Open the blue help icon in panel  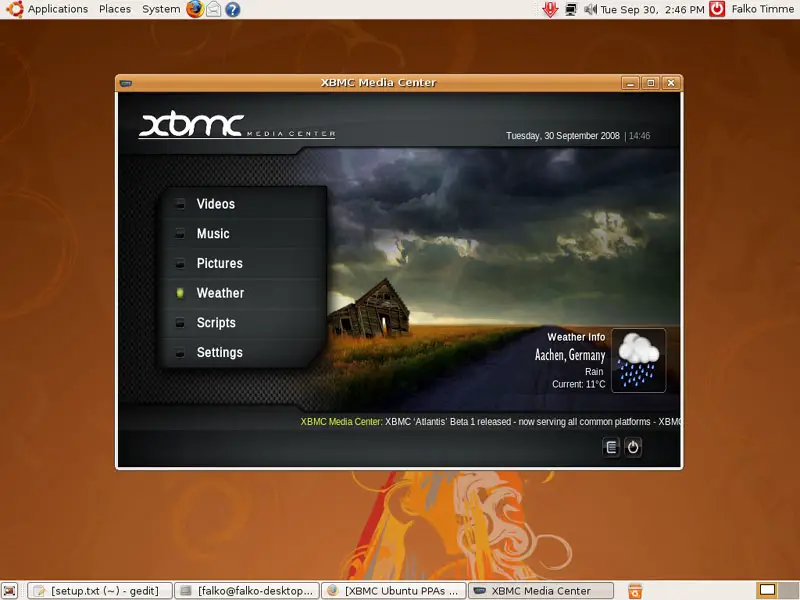pyautogui.click(x=233, y=9)
